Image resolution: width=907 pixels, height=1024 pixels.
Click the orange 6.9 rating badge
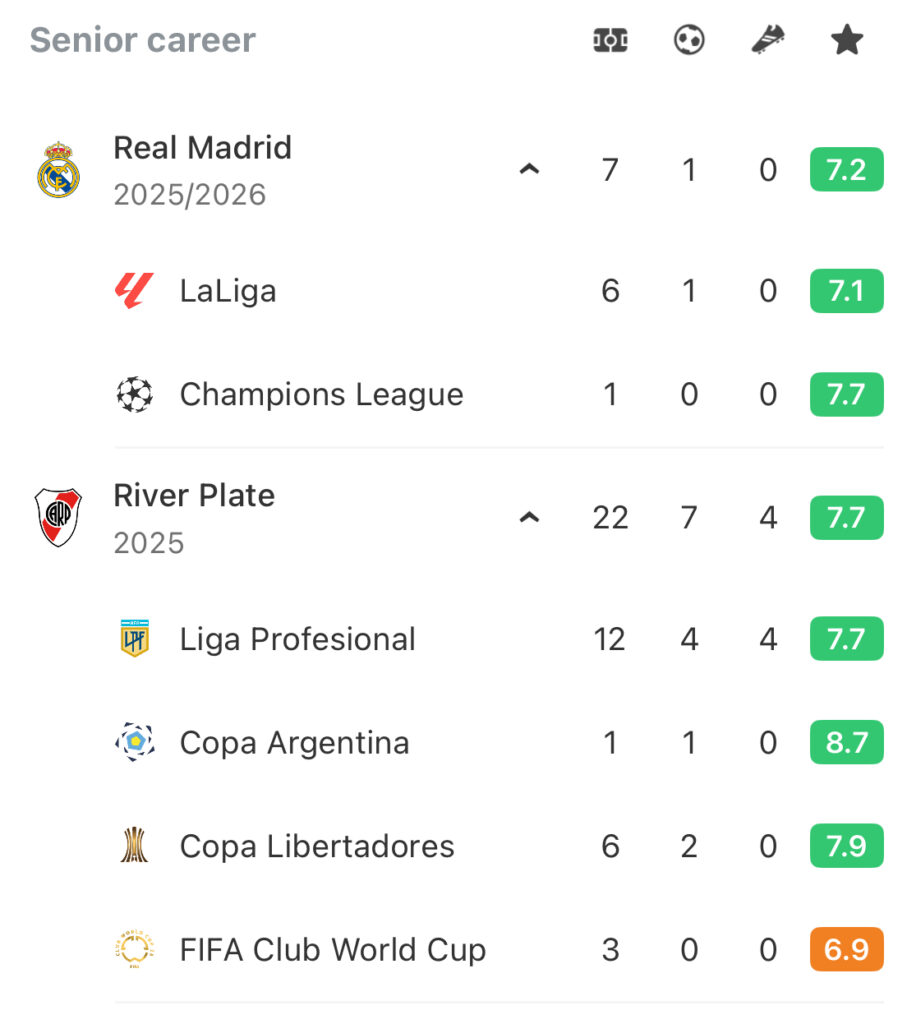tap(847, 950)
